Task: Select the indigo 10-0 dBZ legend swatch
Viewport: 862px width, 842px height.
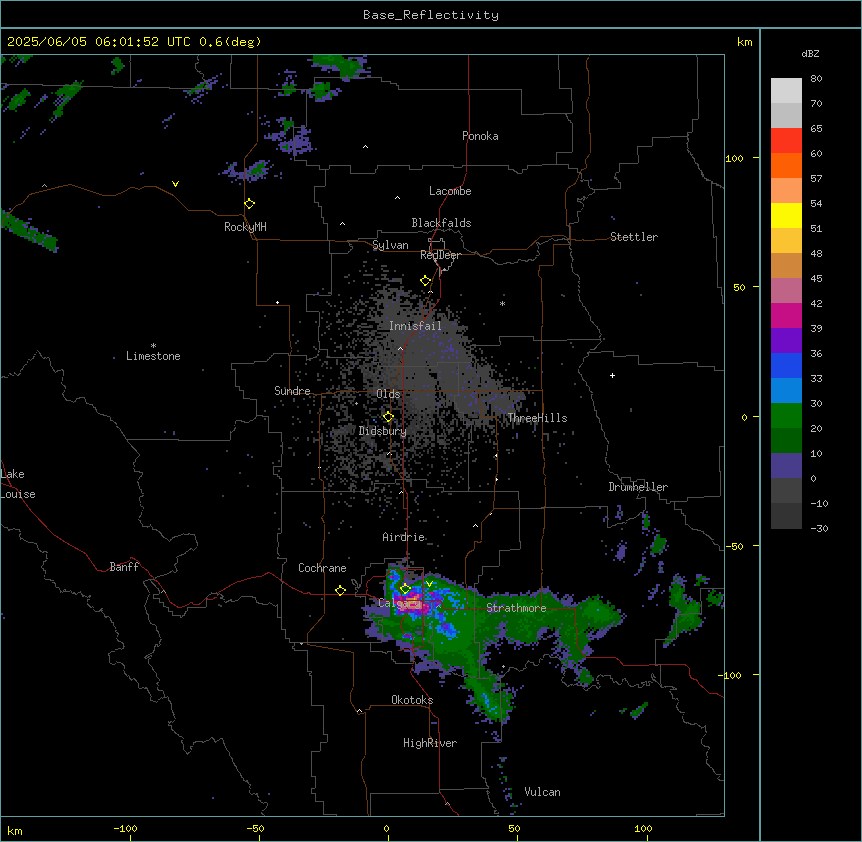Action: tap(786, 466)
